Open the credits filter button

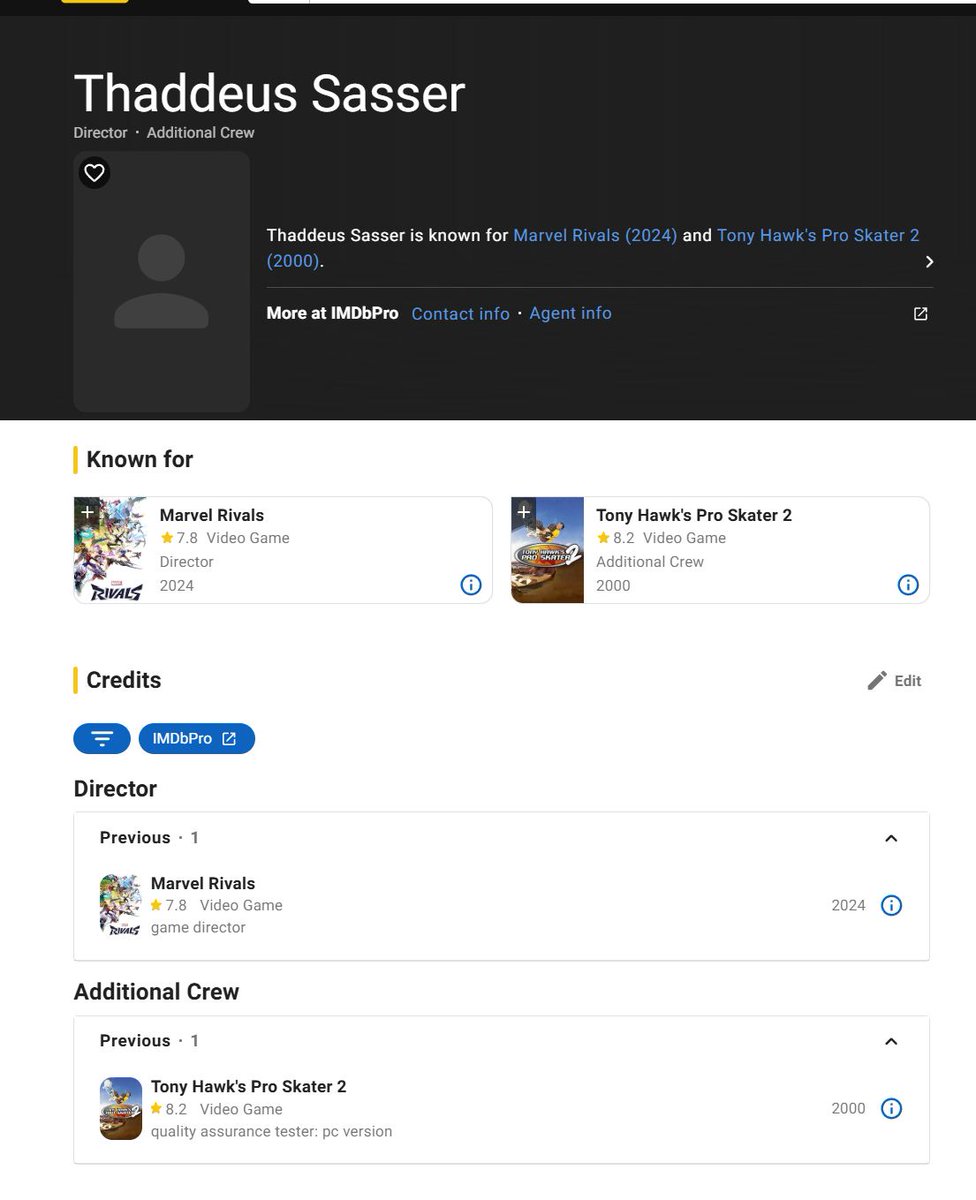pos(102,738)
